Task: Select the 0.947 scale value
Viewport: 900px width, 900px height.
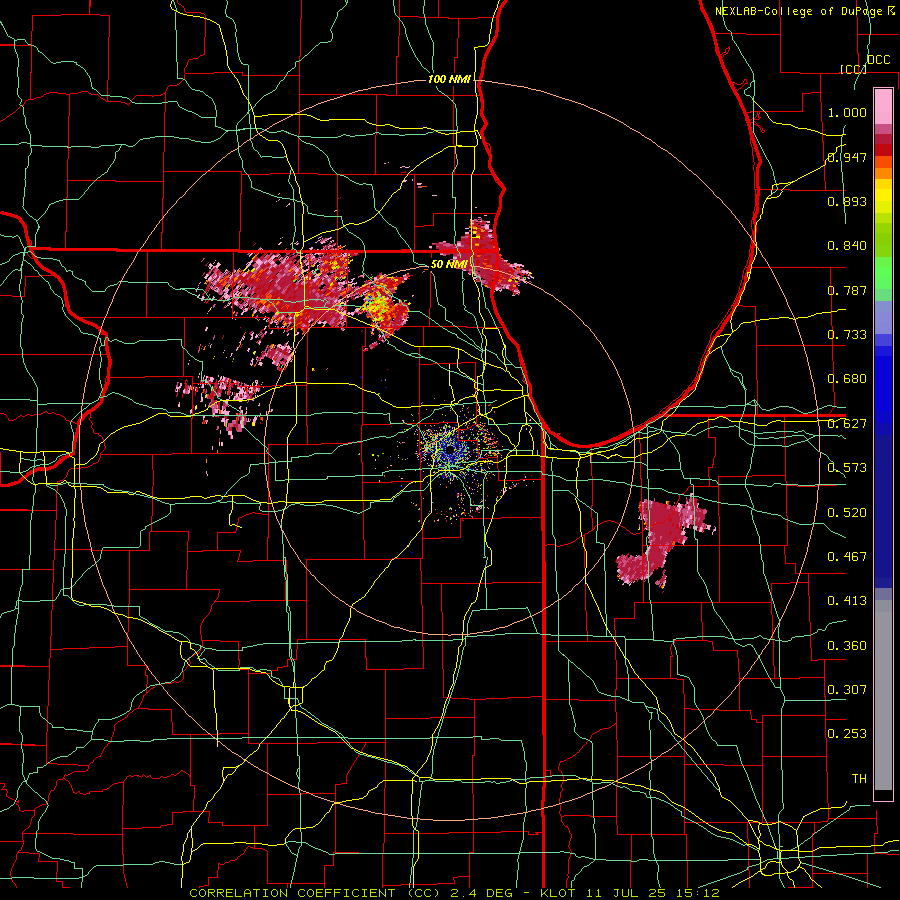Action: [x=847, y=157]
